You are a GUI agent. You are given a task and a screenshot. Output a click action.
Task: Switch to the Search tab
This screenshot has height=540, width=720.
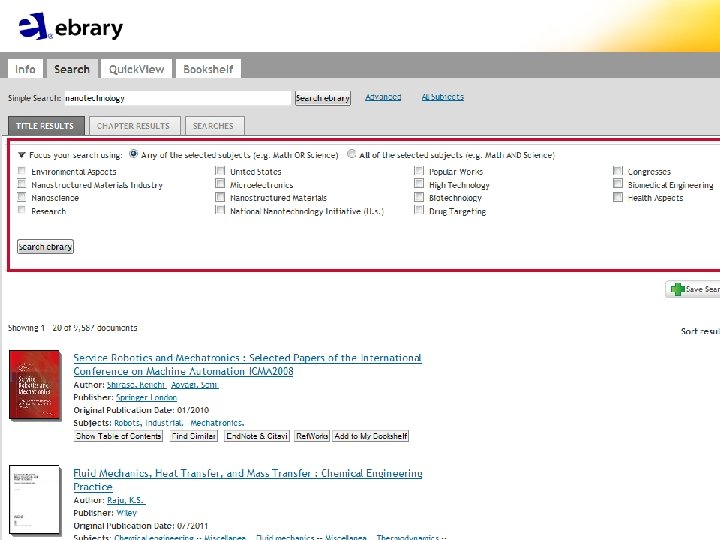coord(72,69)
